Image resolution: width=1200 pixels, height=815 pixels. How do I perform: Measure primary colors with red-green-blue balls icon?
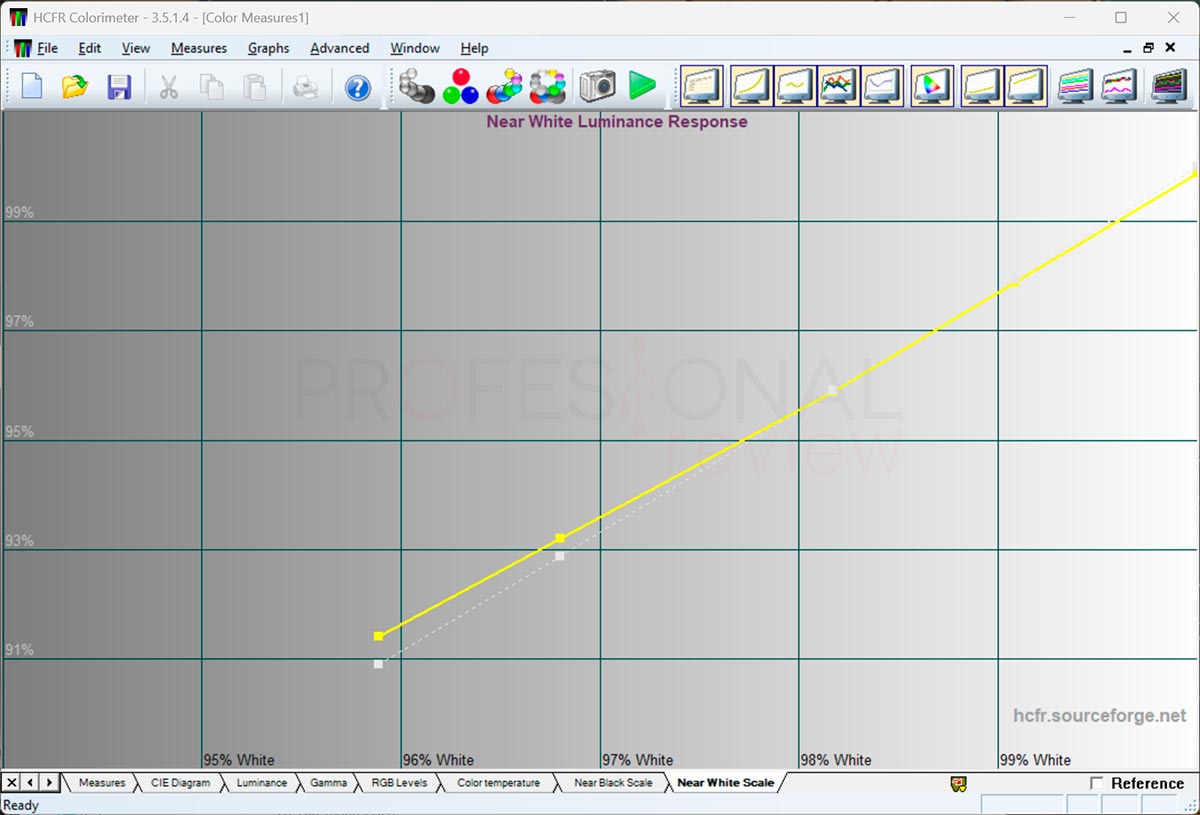coord(461,86)
